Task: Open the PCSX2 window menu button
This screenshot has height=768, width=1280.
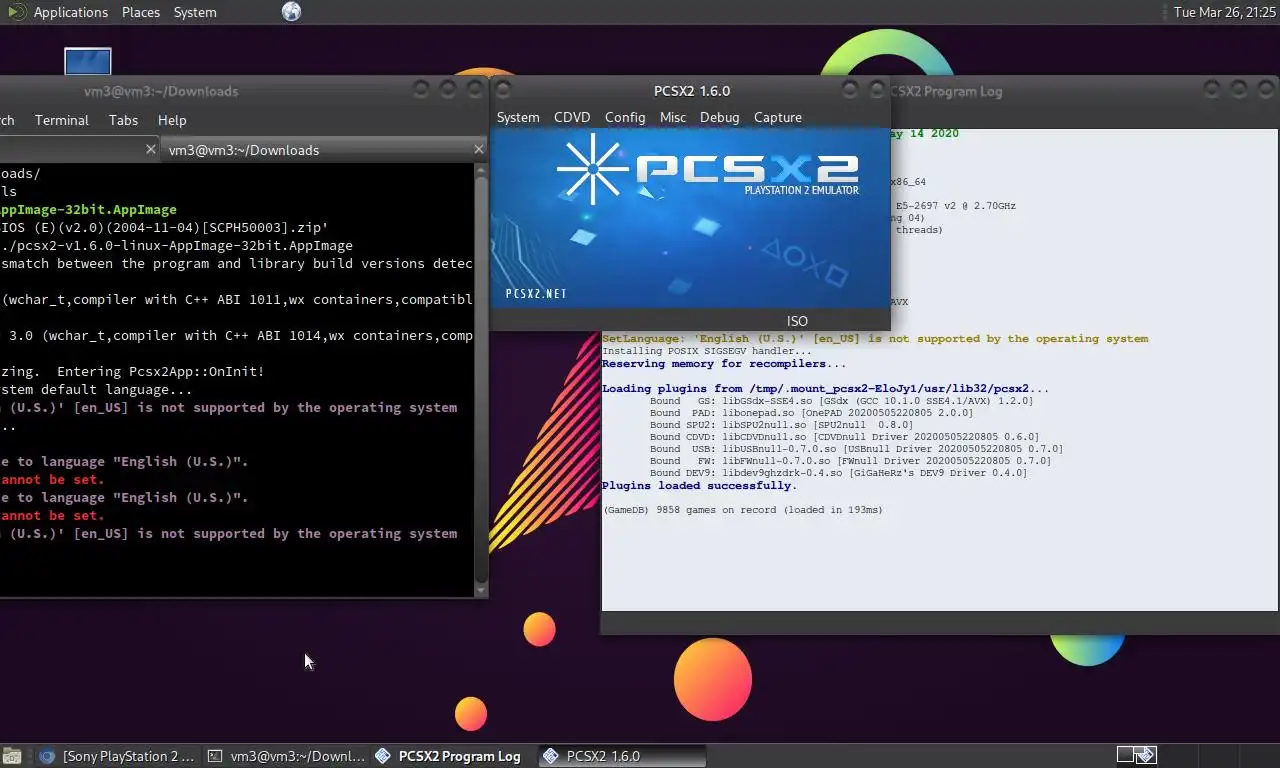Action: pos(503,90)
